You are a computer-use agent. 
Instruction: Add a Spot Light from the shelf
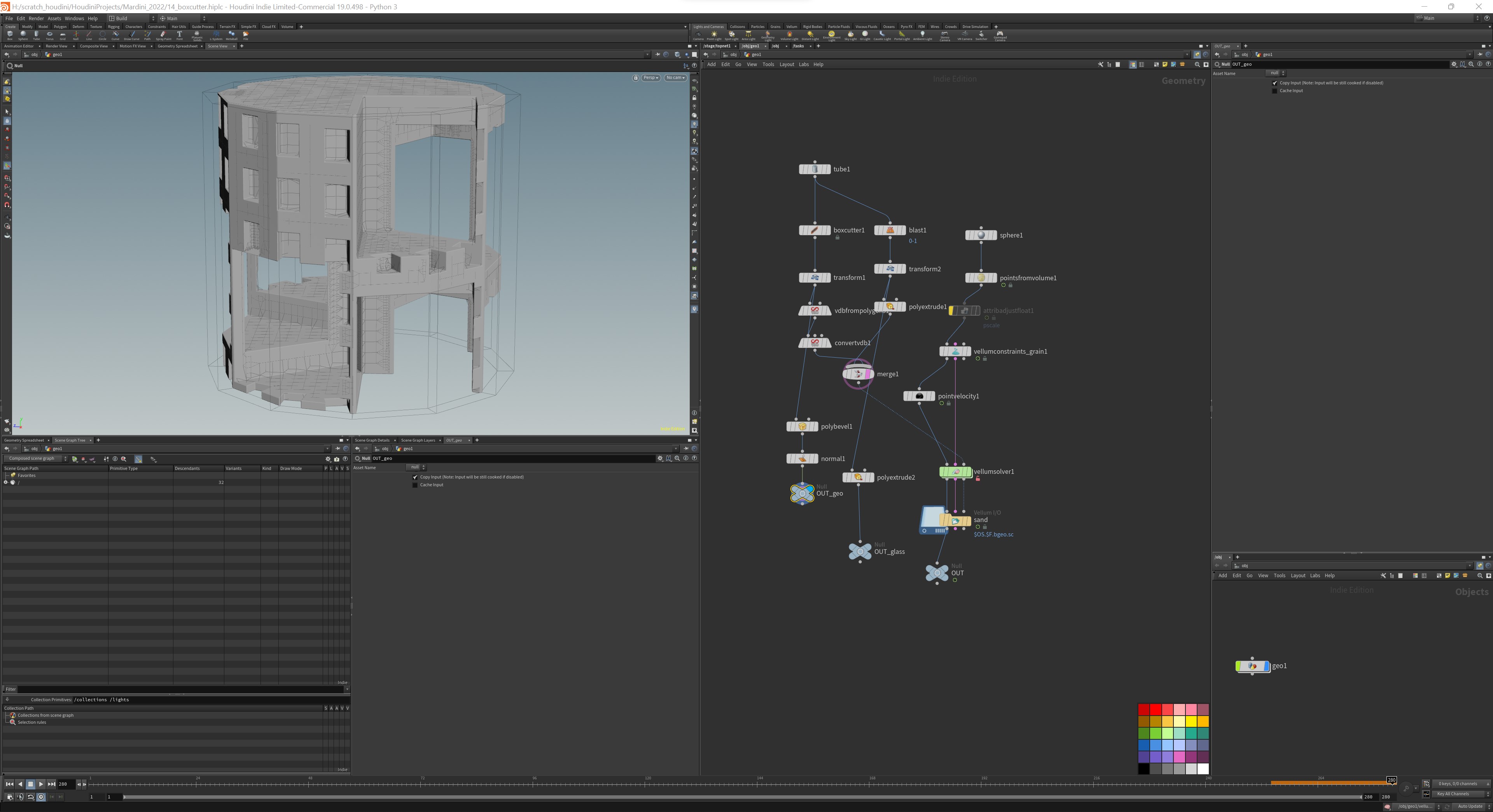click(x=731, y=36)
